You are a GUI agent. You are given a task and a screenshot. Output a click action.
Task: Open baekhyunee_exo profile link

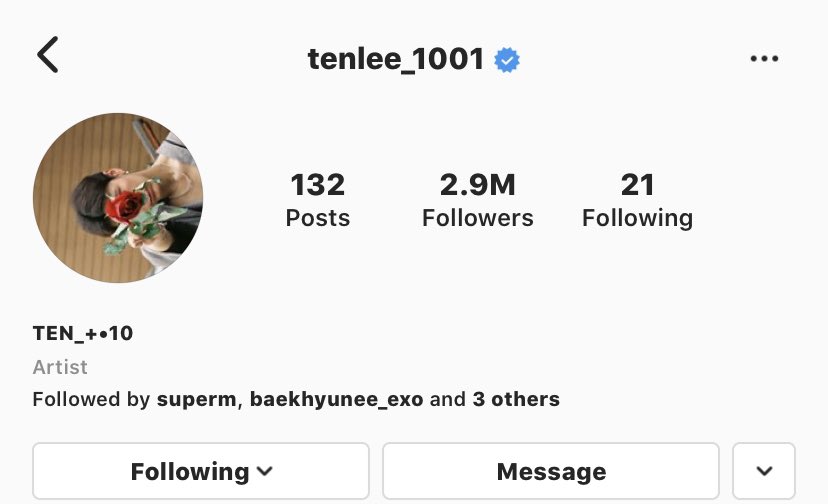click(x=336, y=399)
